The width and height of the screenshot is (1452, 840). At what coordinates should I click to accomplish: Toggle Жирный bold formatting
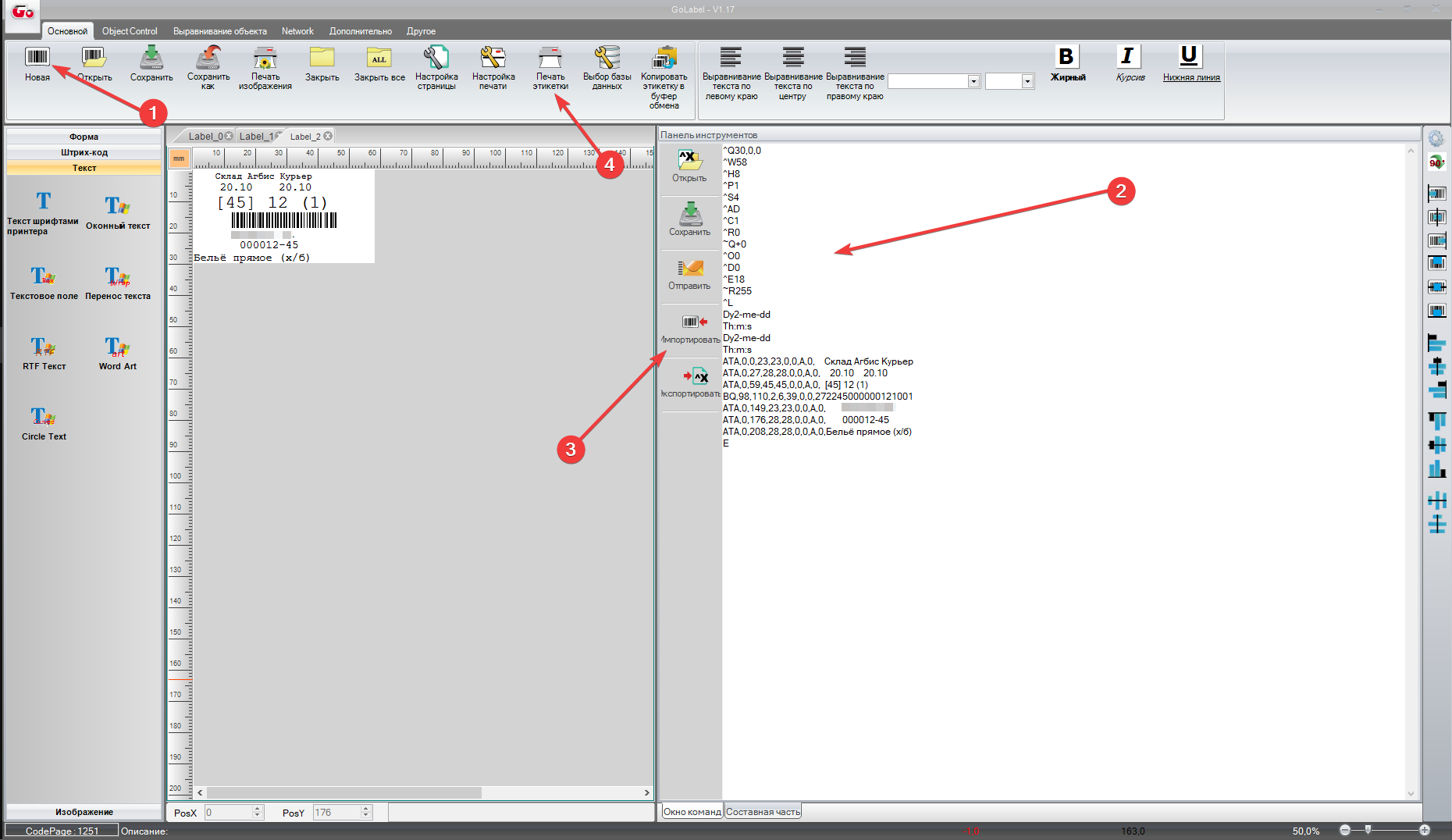click(1066, 56)
